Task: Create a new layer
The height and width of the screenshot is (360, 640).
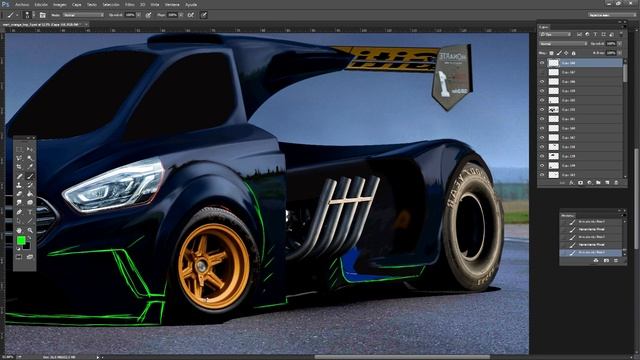Action: point(607,182)
